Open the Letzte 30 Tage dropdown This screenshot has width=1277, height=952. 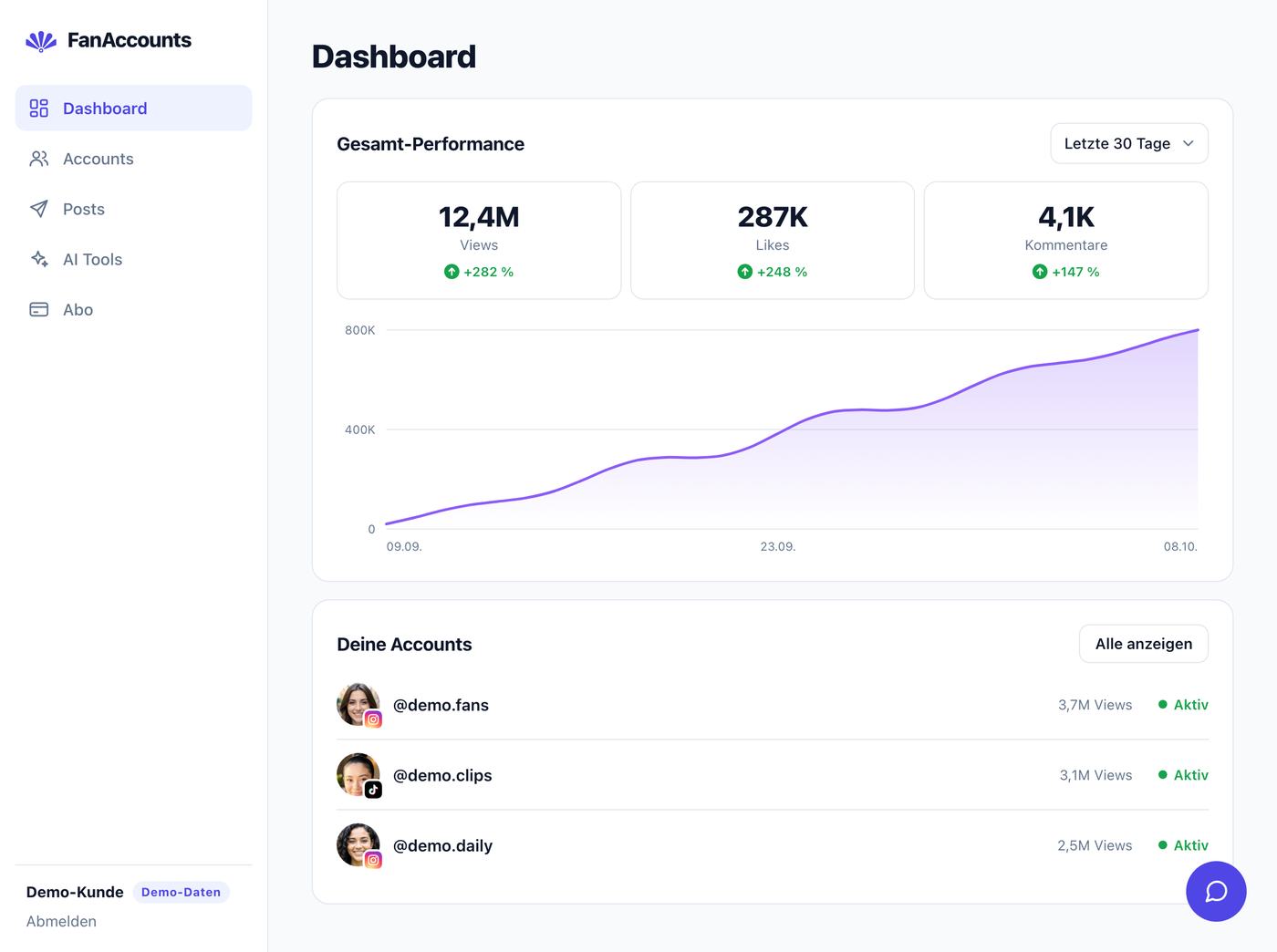click(1129, 143)
